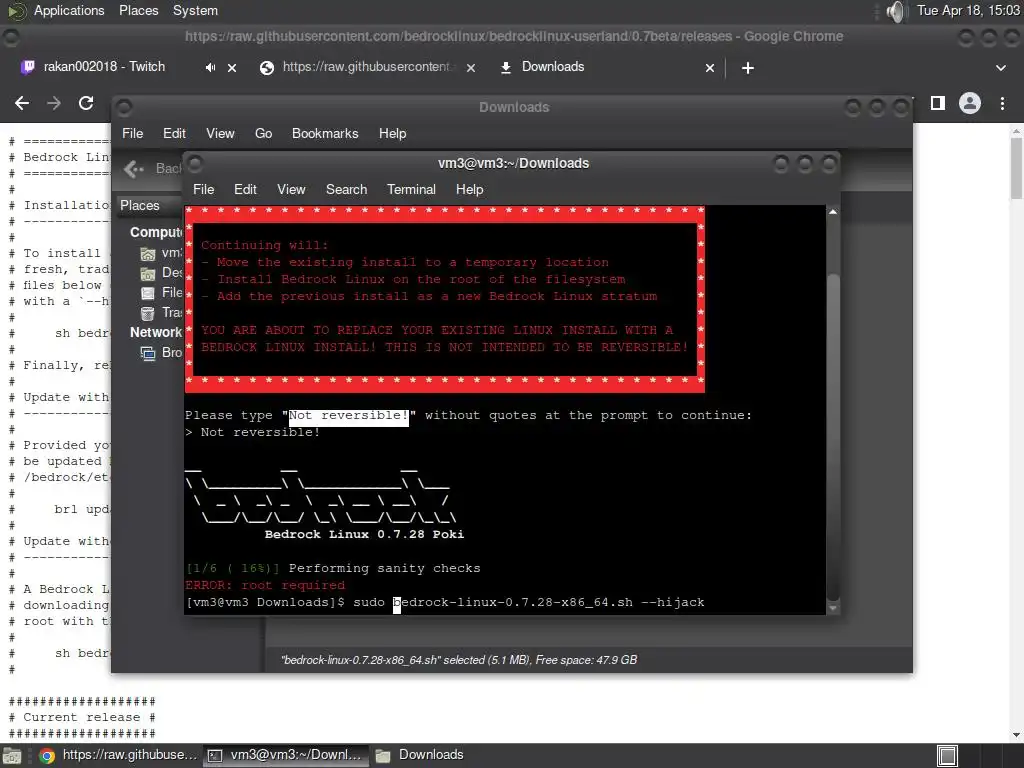Open View menu in Downloads file manager
The height and width of the screenshot is (768, 1024).
tap(220, 133)
